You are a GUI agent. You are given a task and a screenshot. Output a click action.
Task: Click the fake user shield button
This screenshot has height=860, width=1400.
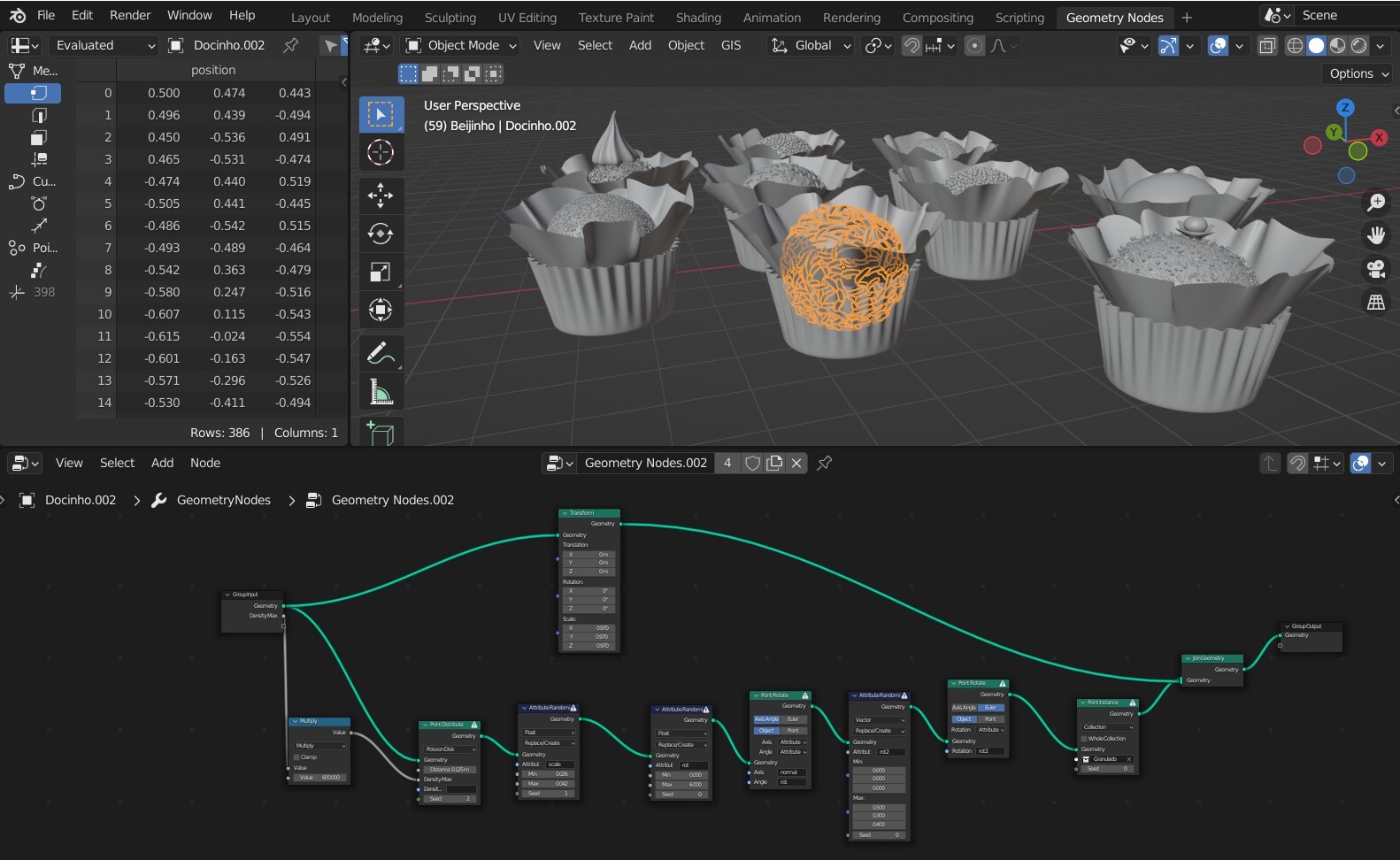point(752,463)
